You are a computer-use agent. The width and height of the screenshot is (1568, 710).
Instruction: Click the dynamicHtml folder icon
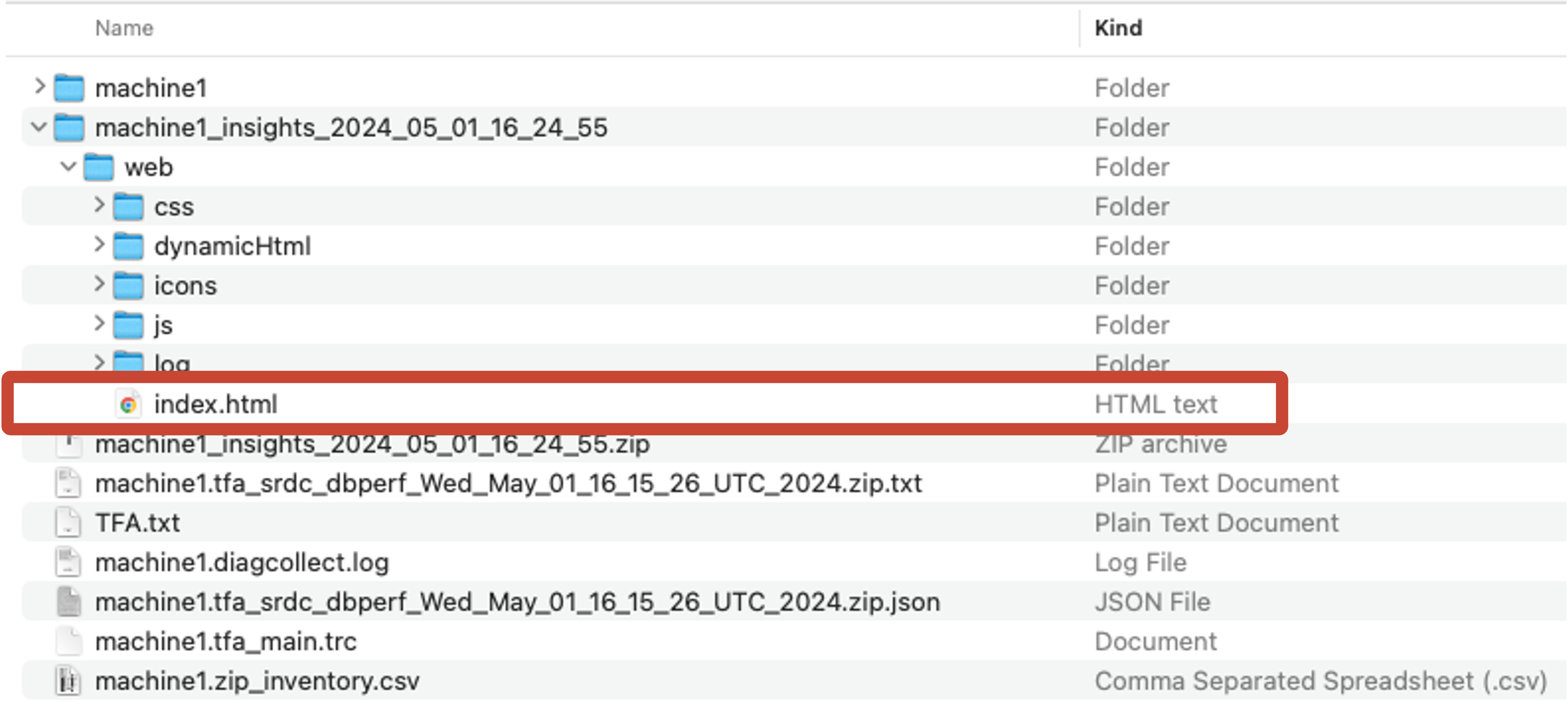[x=129, y=245]
